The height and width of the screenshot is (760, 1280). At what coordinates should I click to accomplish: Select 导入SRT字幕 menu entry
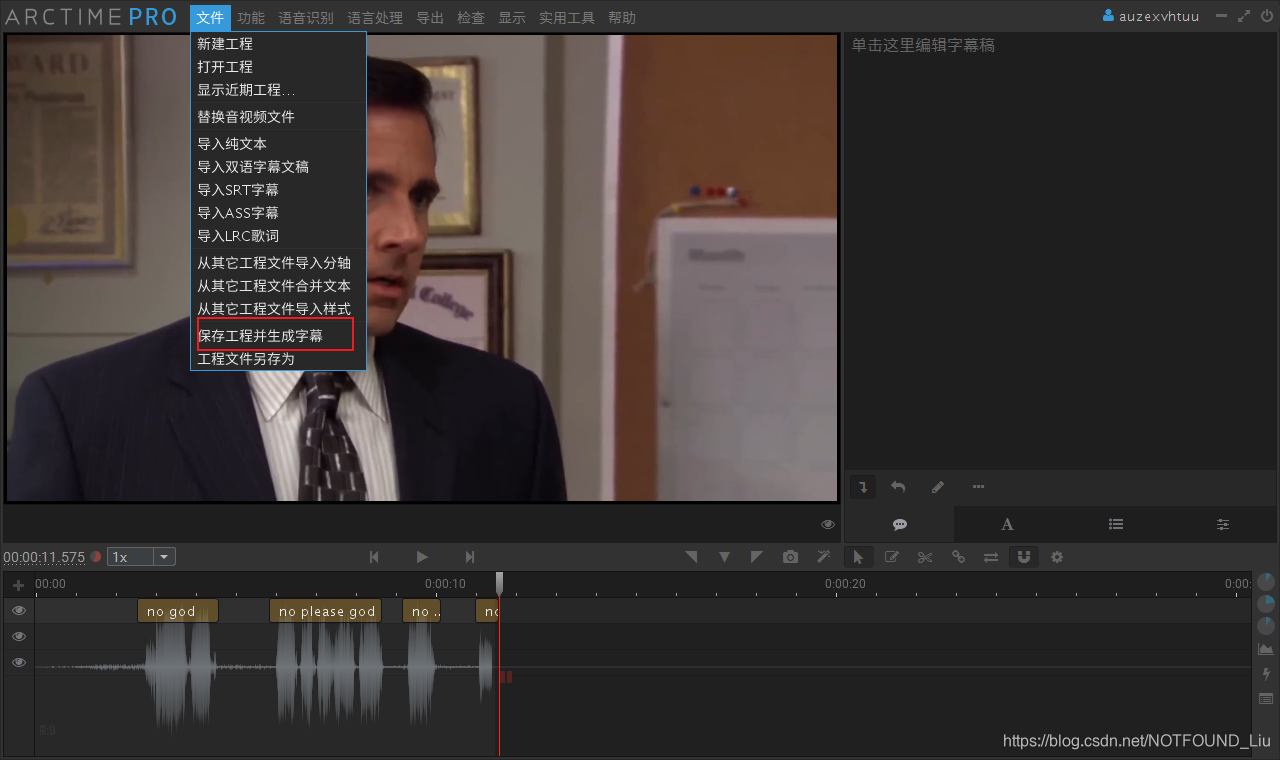tap(278, 190)
